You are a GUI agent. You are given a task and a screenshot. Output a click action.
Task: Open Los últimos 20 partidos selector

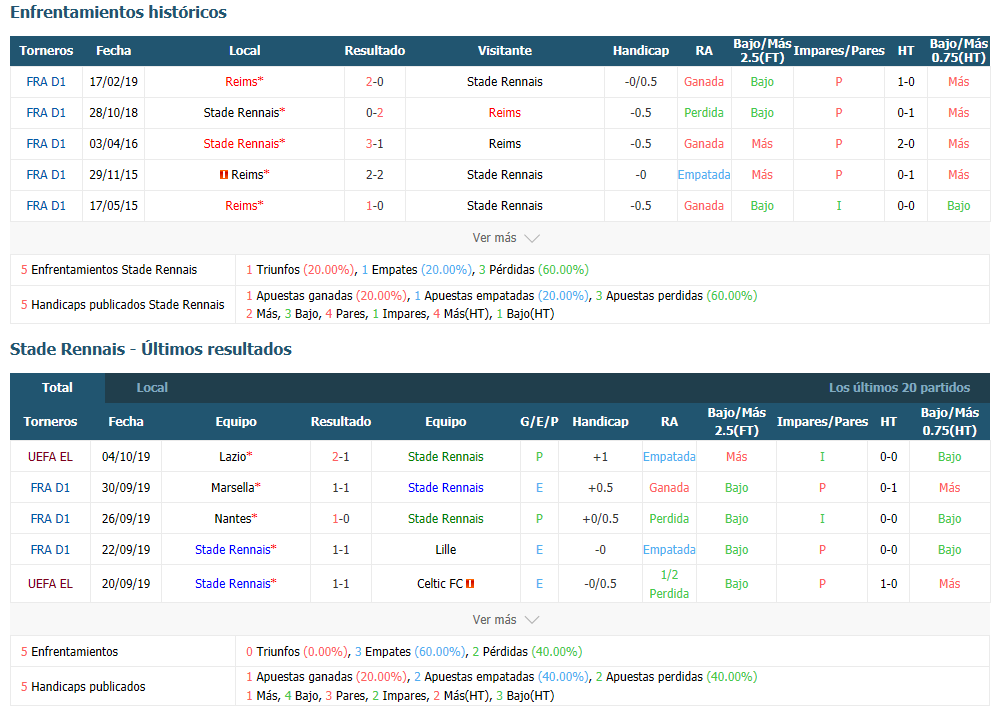(x=899, y=388)
